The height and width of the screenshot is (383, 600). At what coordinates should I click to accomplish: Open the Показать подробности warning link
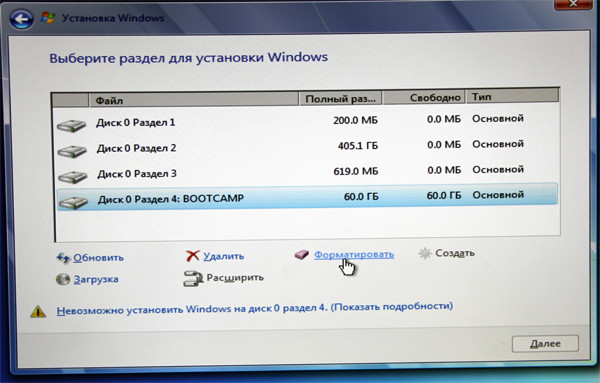click(391, 306)
